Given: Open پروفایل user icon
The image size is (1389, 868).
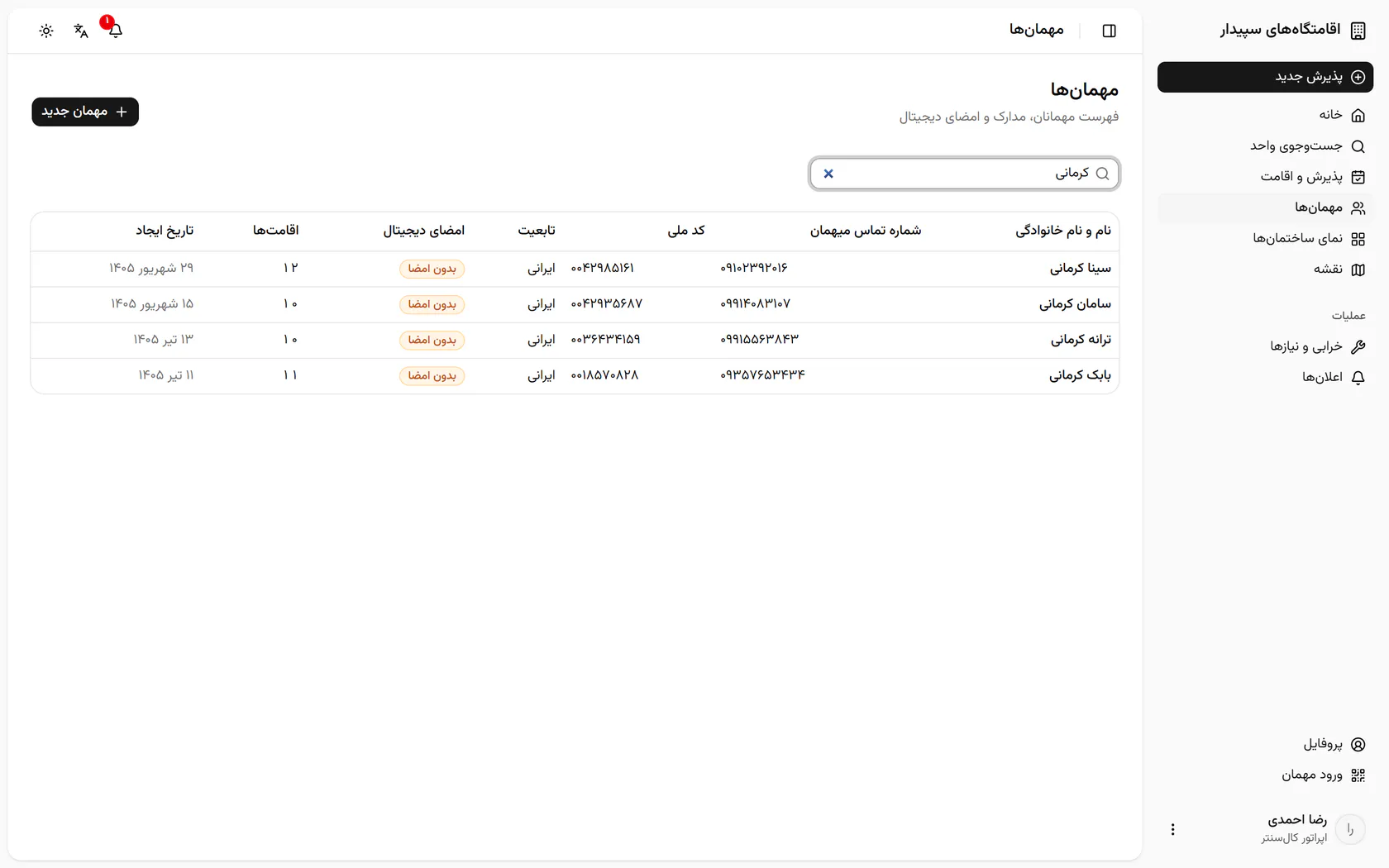Looking at the screenshot, I should pos(1358,744).
